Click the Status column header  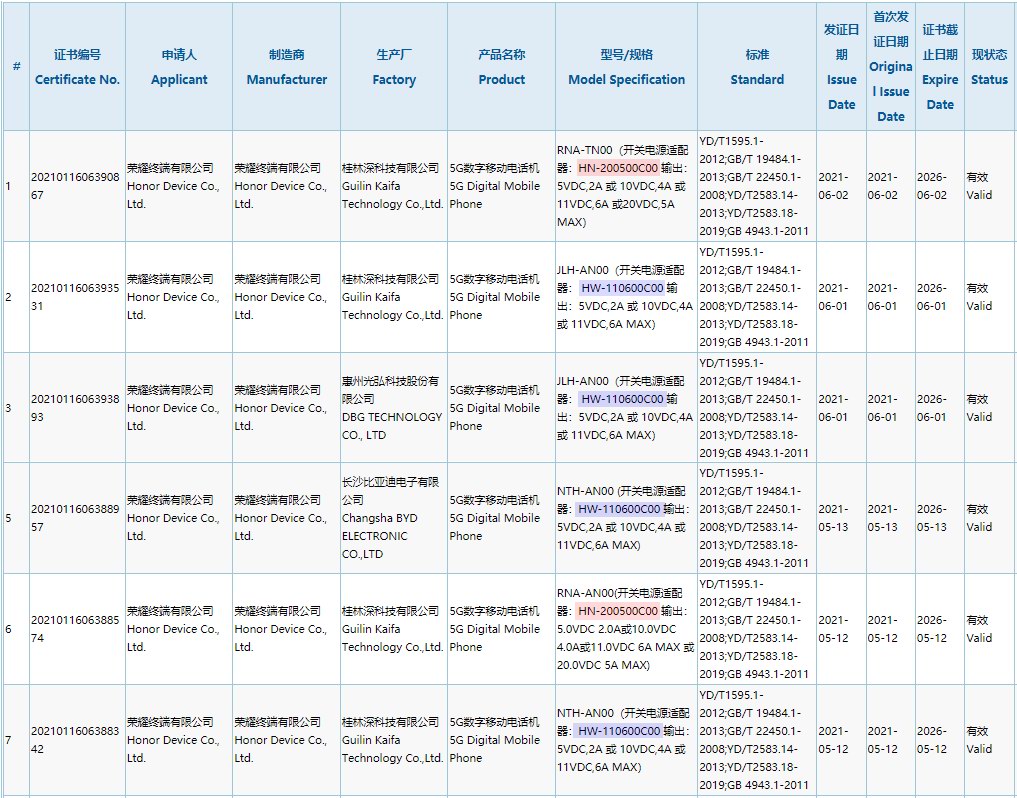point(989,67)
